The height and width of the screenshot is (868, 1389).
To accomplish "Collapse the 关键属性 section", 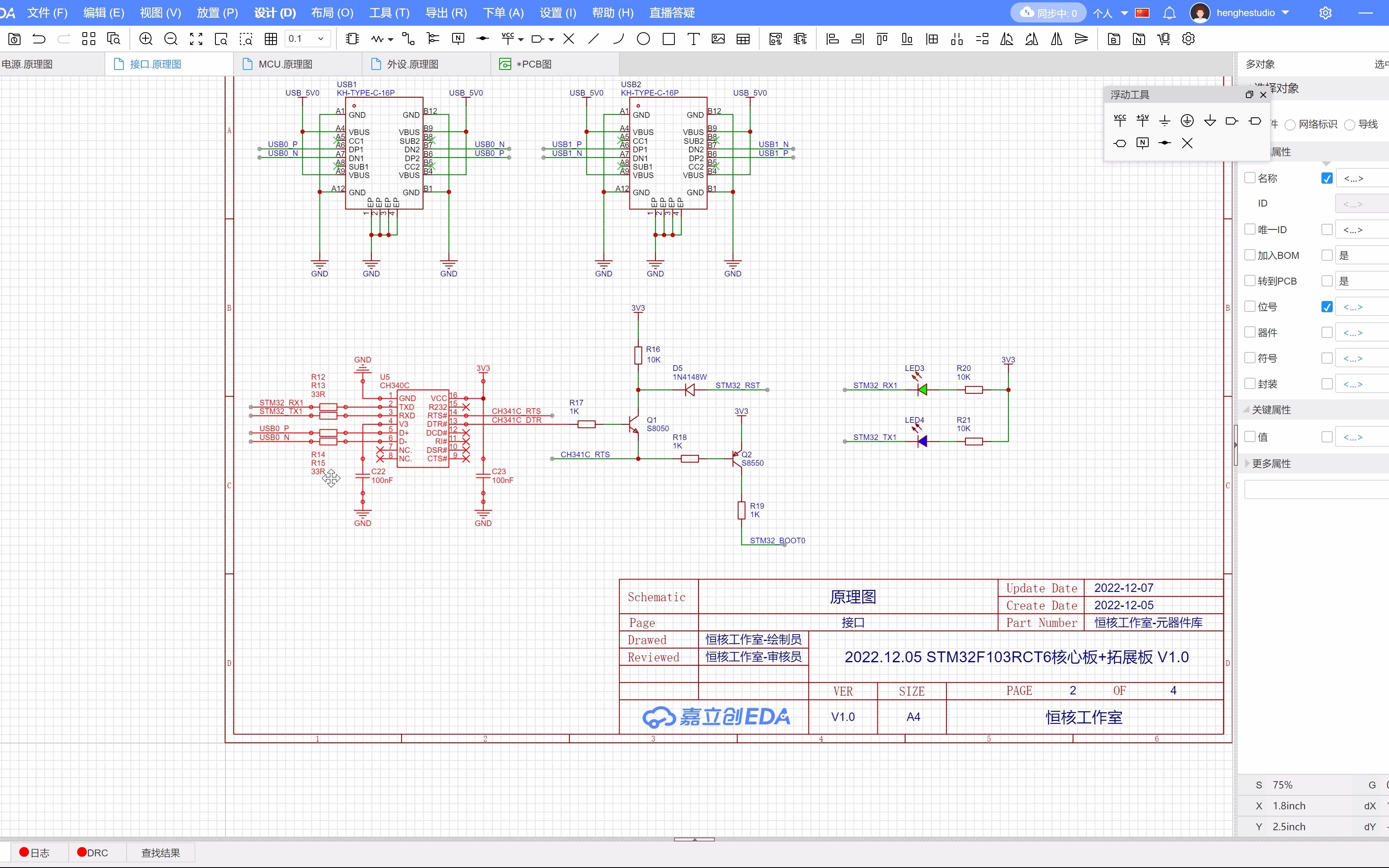I will pyautogui.click(x=1248, y=409).
